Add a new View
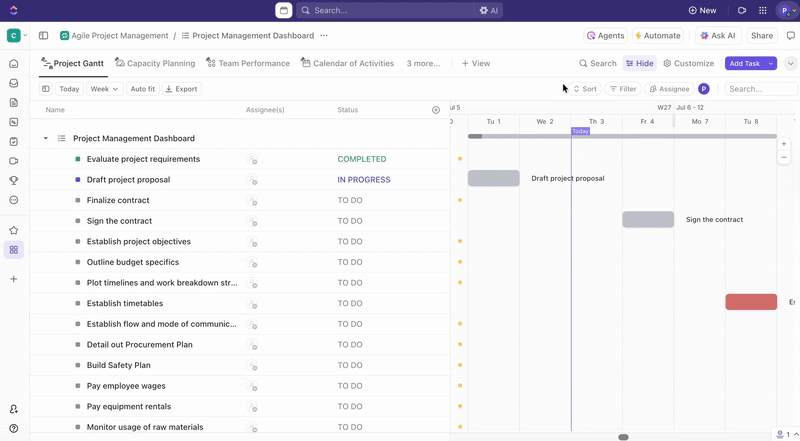 click(x=476, y=63)
